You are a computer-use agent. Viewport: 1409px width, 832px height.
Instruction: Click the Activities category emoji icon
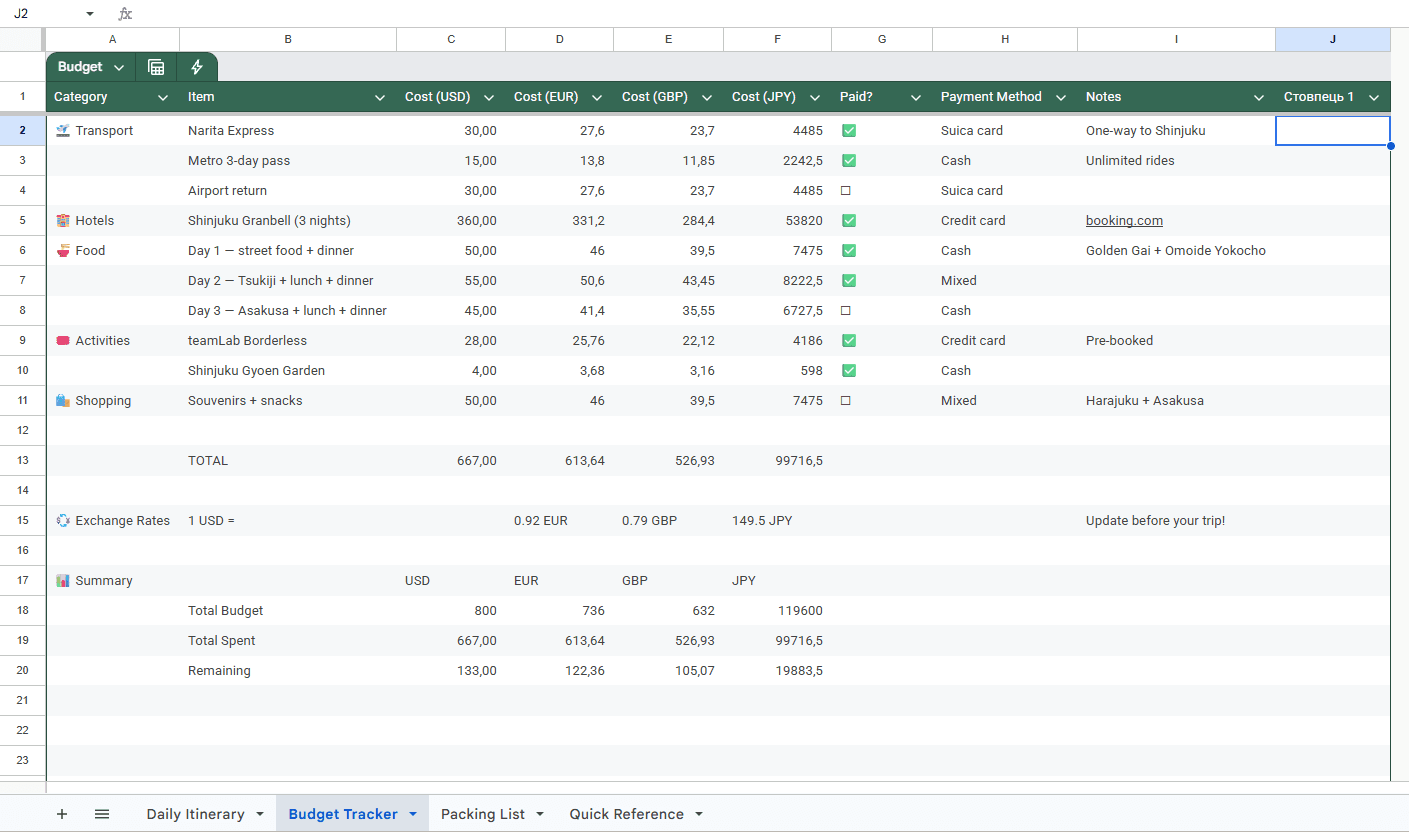(x=63, y=341)
